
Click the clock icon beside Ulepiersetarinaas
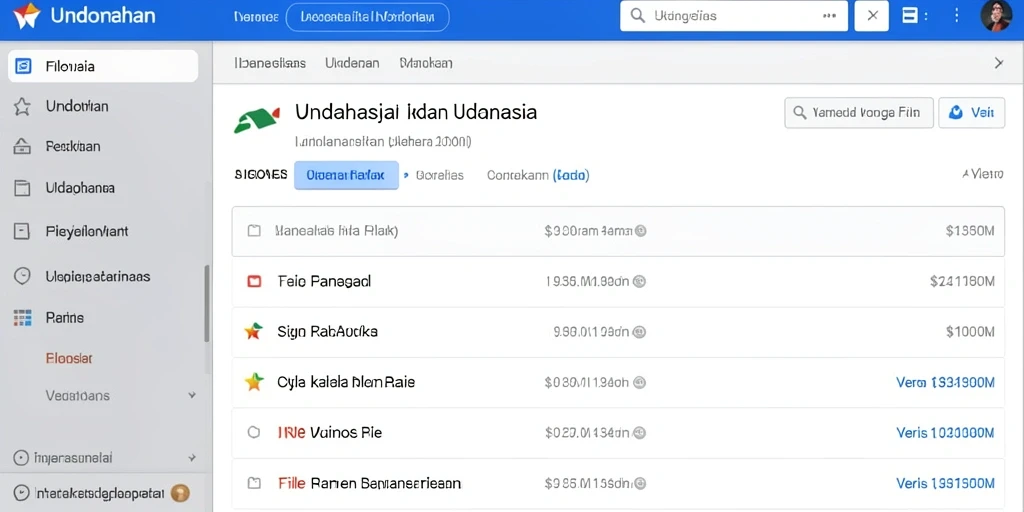coord(22,276)
